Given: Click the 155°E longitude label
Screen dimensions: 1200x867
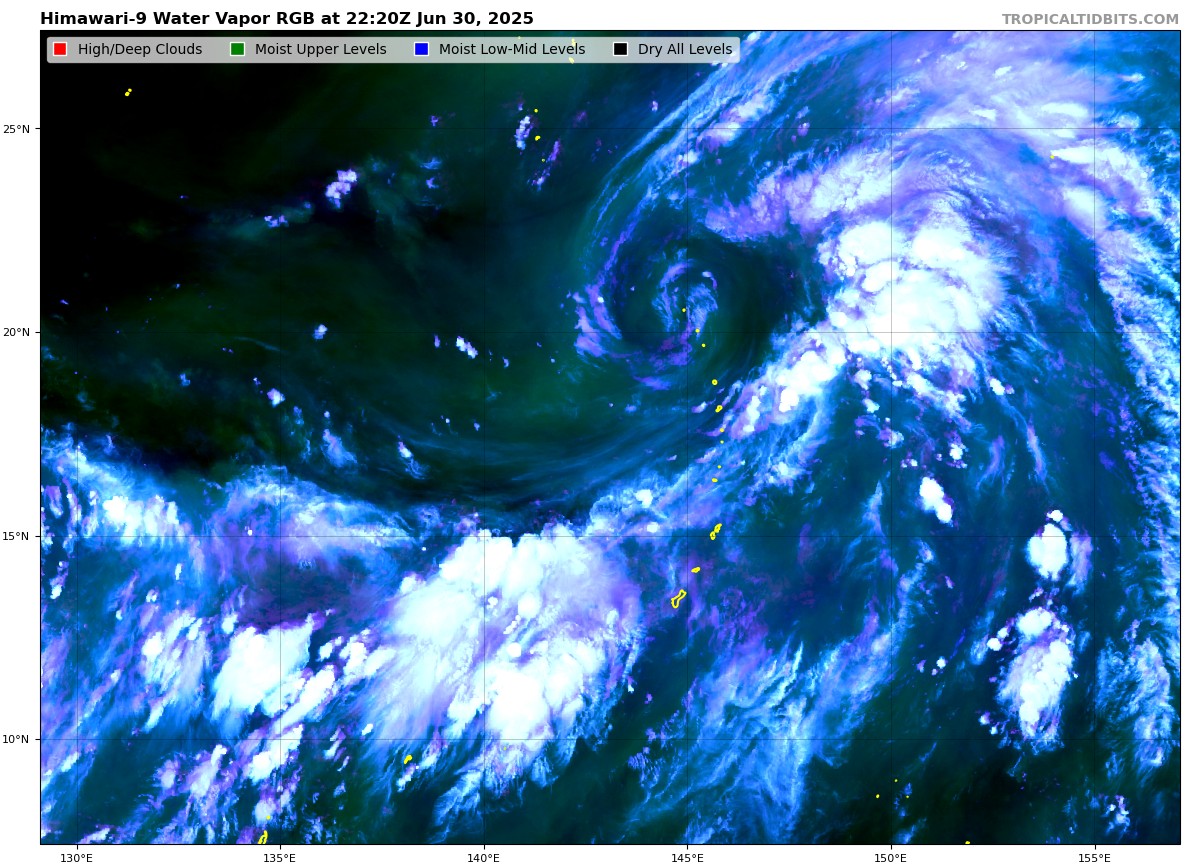Looking at the screenshot, I should 1095,857.
